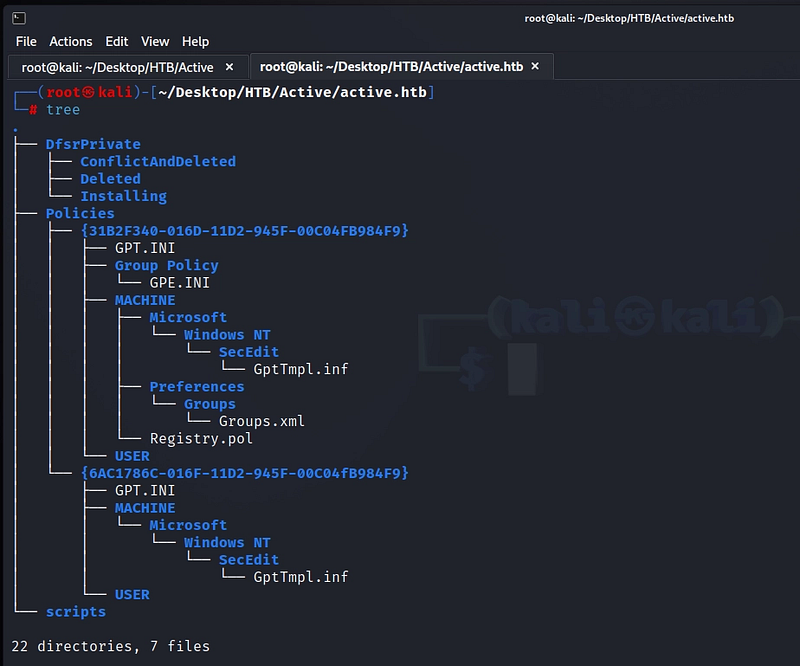
Task: Close the ~/Desktop/HTB/Active tab
Action: pos(230,67)
